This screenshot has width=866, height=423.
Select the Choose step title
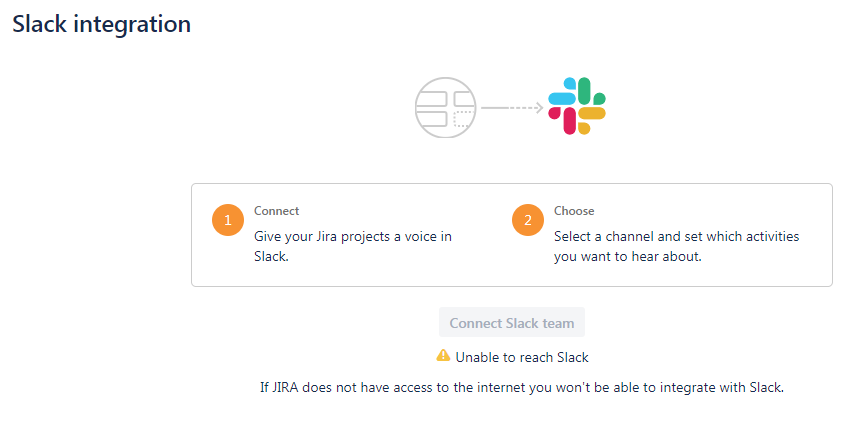(x=574, y=211)
